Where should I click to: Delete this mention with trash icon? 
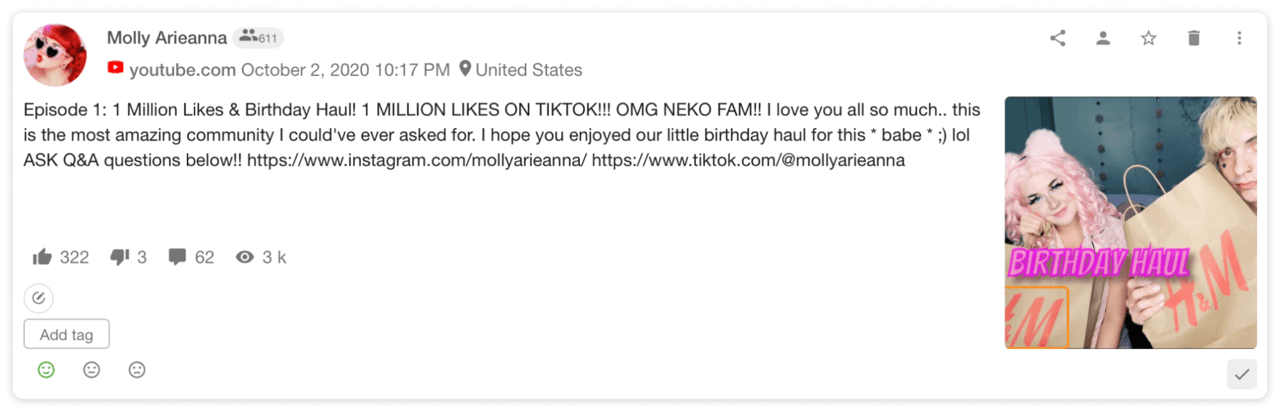pyautogui.click(x=1193, y=38)
